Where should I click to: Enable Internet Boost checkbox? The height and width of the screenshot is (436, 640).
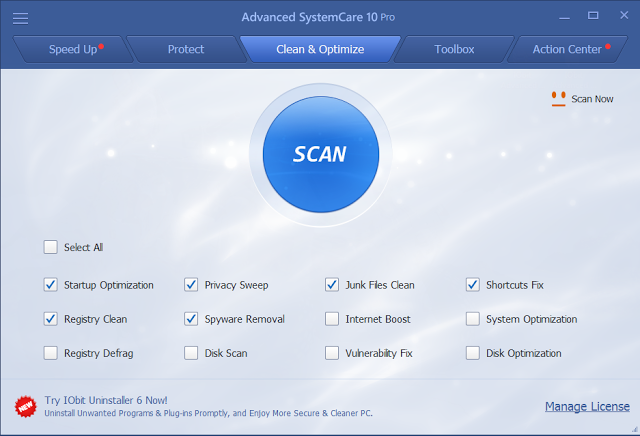332,319
